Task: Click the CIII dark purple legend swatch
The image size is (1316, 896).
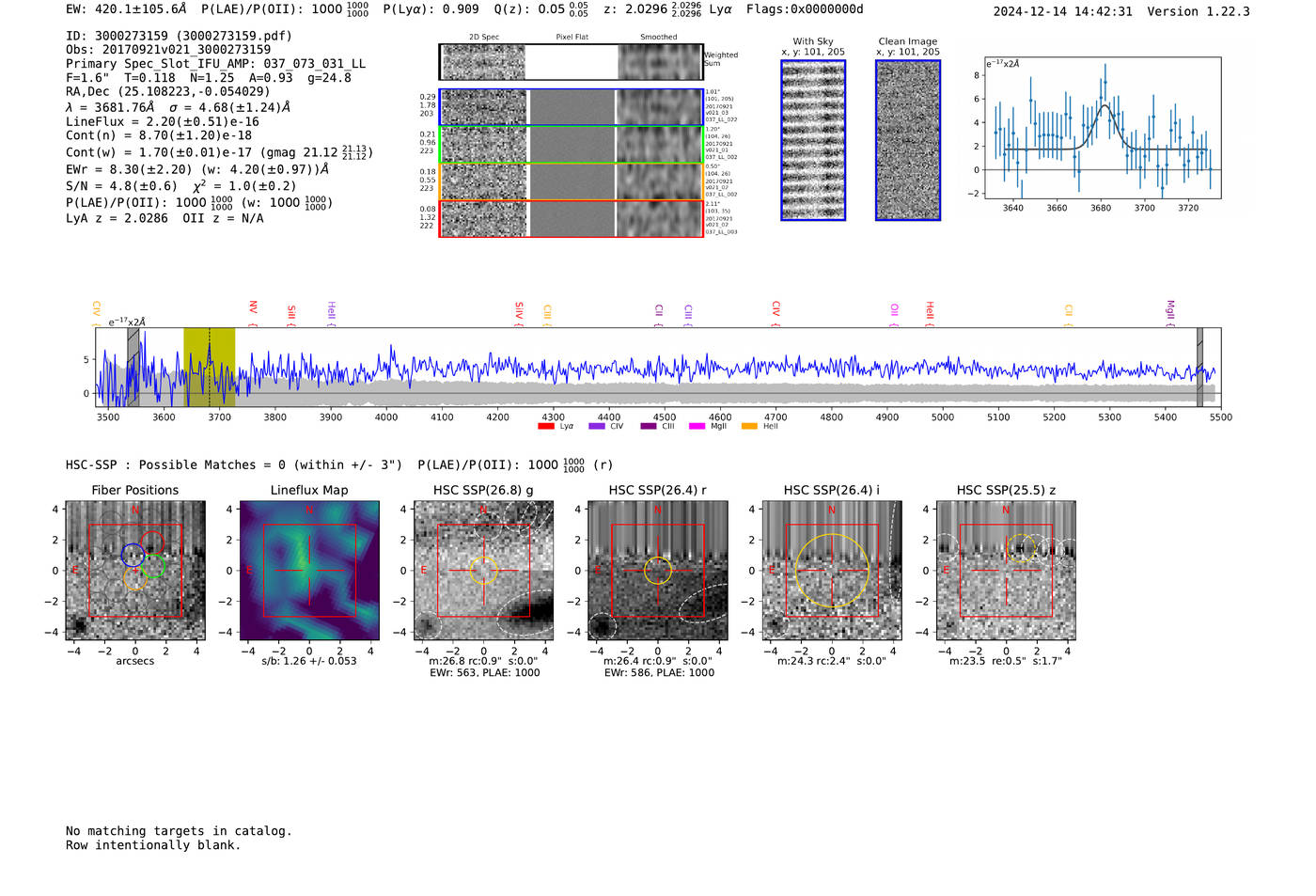Action: pos(649,427)
